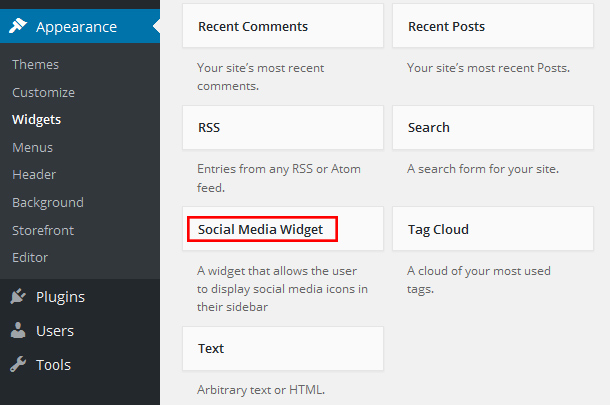Go to Customize in the sidebar
Screen dimensions: 610x405
click(43, 92)
